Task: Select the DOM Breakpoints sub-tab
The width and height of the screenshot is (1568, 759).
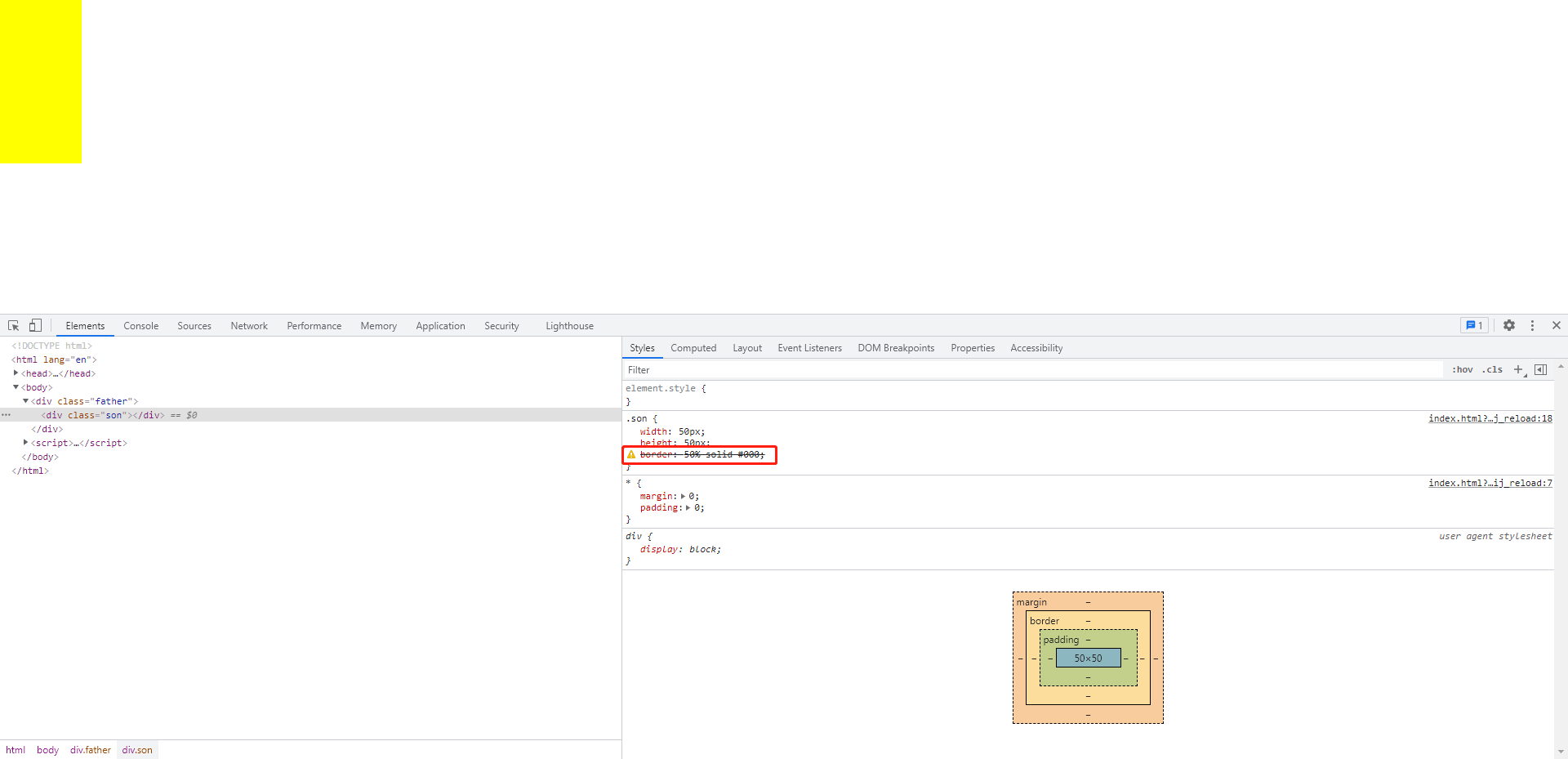Action: (x=896, y=348)
